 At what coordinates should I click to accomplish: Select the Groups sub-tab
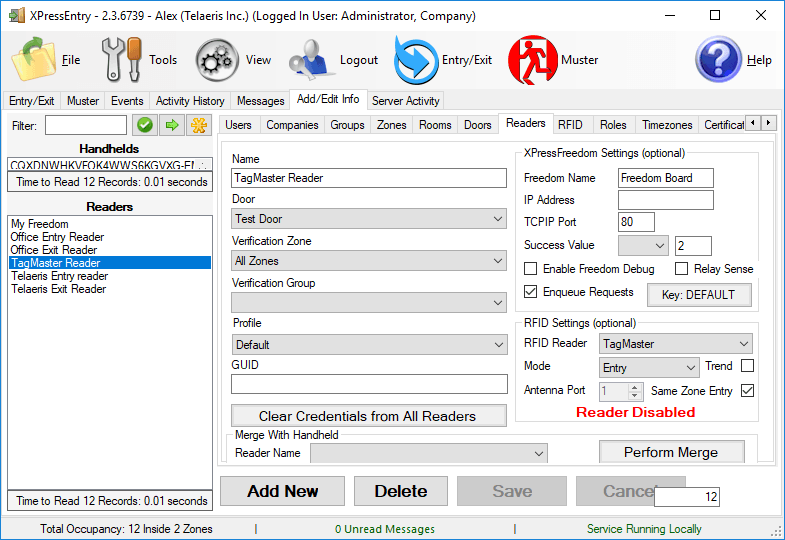click(347, 125)
